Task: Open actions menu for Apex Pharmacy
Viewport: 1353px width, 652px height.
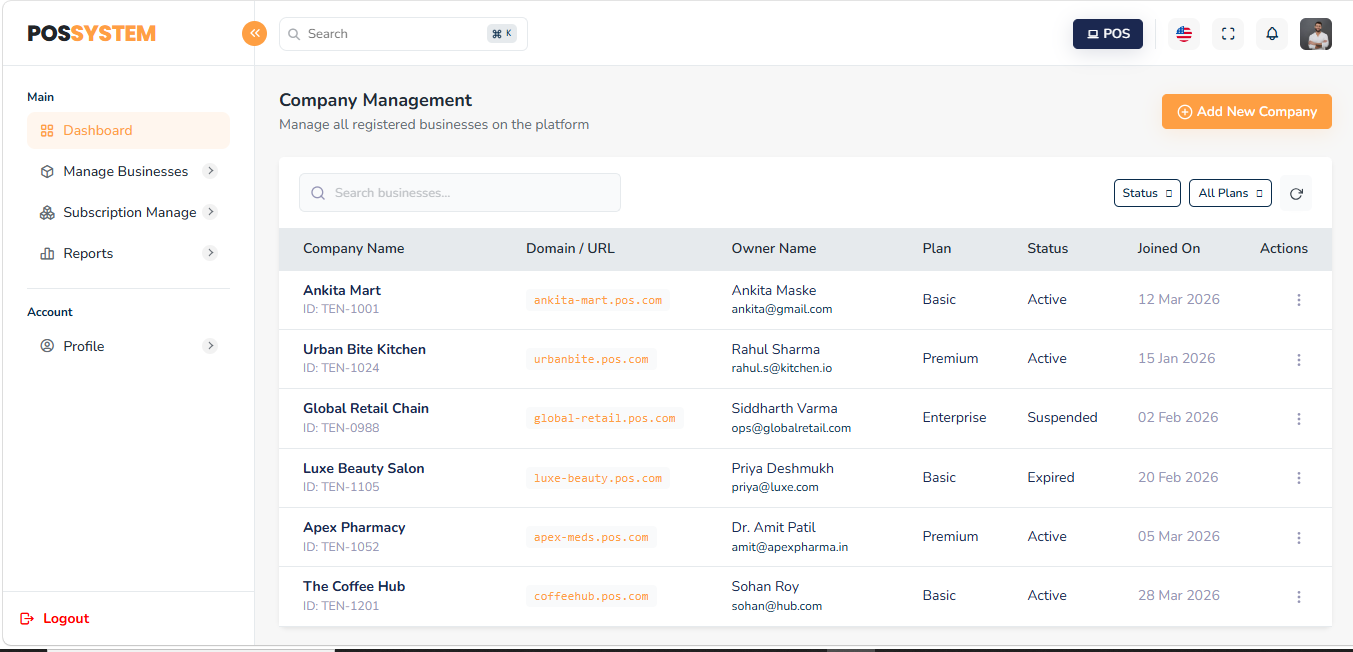Action: [x=1298, y=538]
